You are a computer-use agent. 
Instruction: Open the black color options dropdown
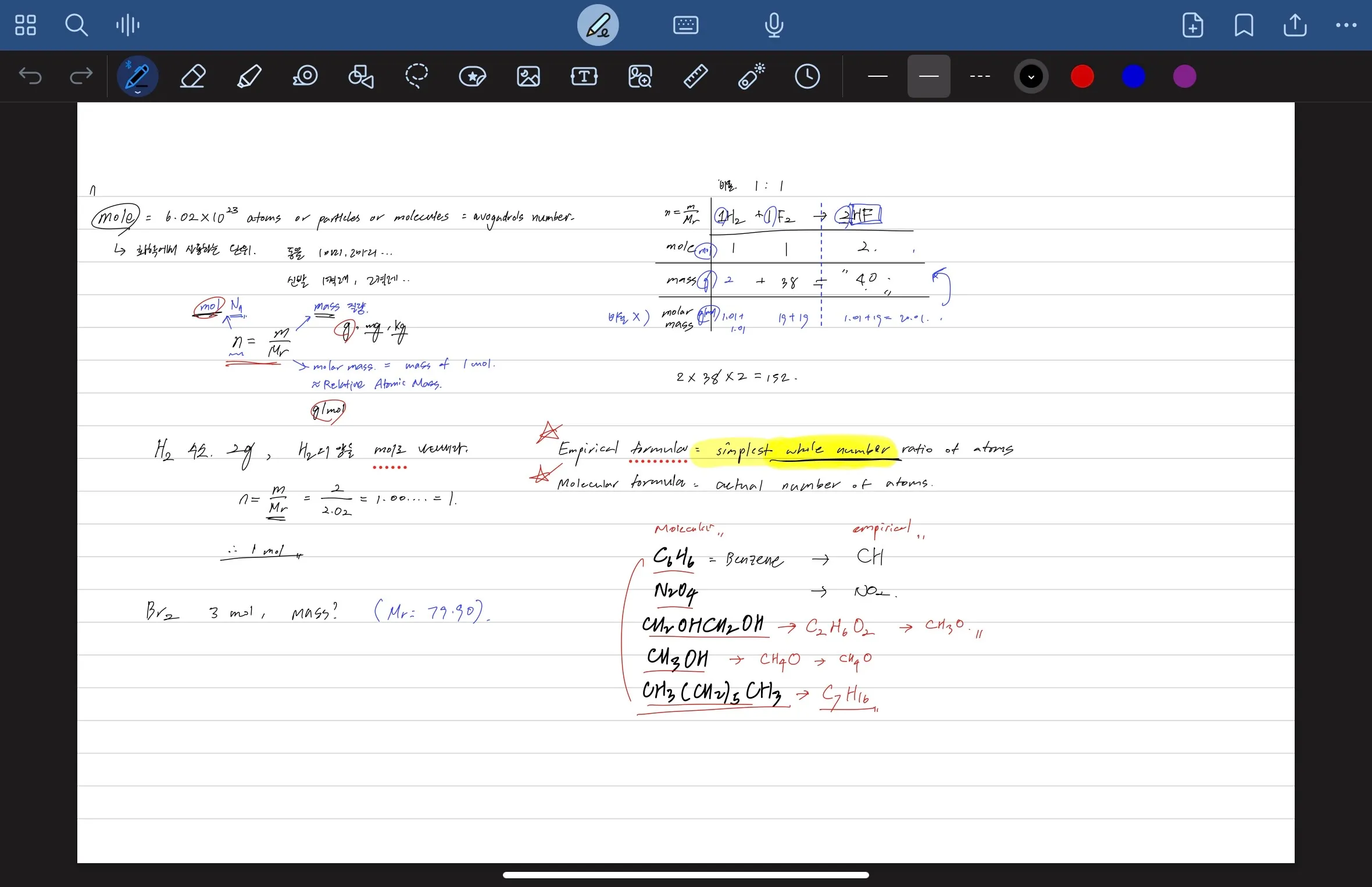coord(1031,76)
